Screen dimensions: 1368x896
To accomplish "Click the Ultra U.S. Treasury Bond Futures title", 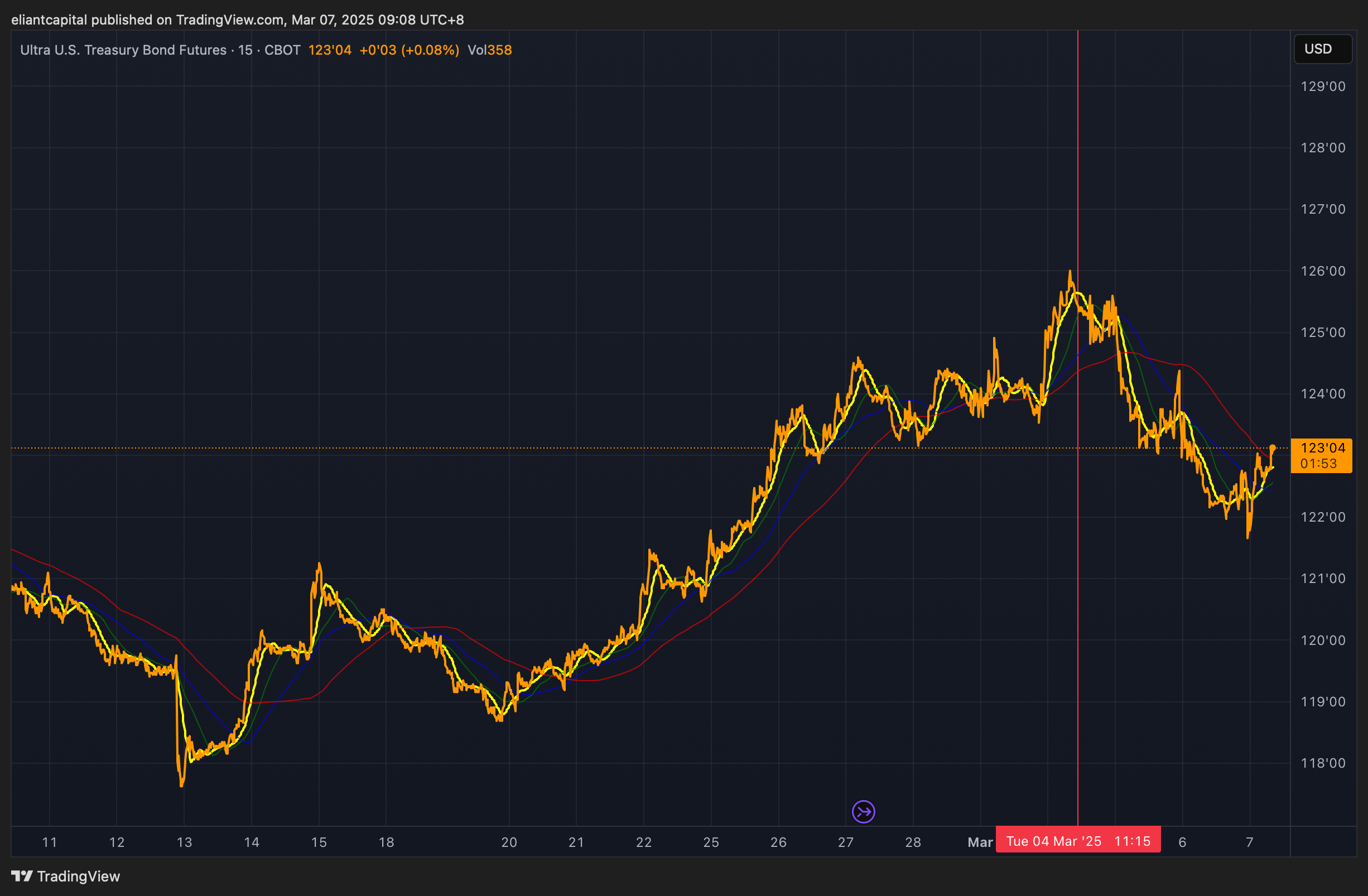I will point(123,50).
